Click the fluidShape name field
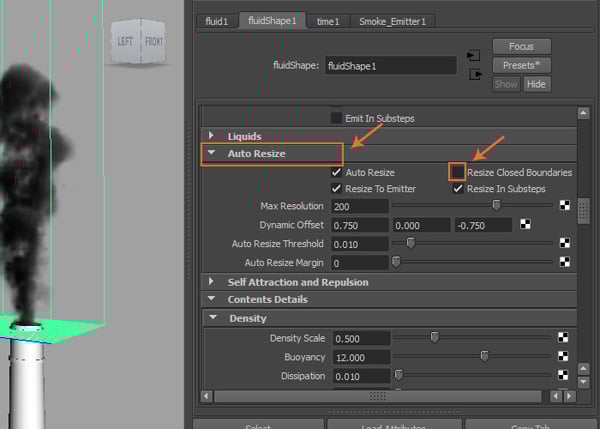Viewport: 600px width, 429px height. (x=391, y=65)
